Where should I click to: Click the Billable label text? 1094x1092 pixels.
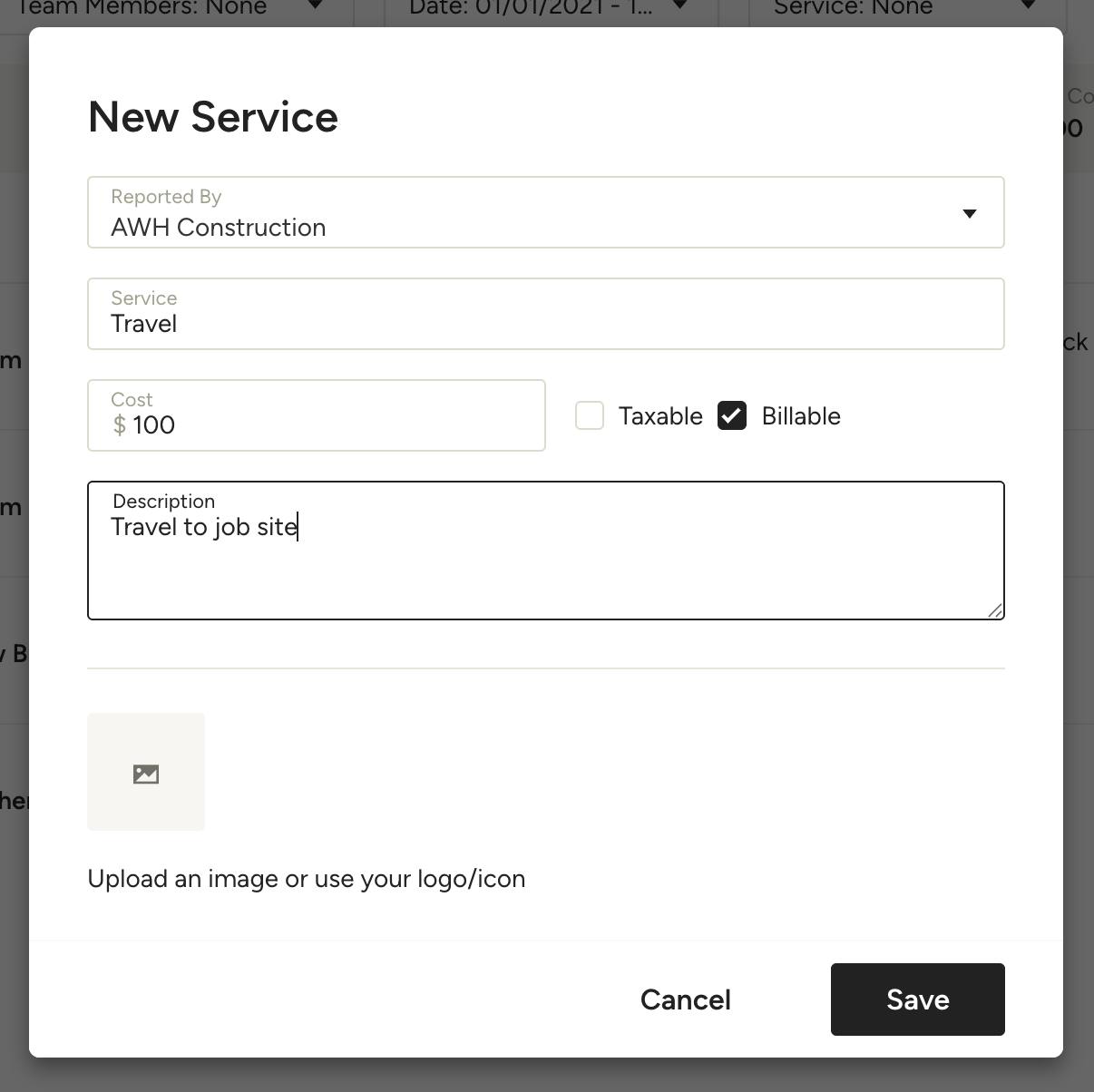pyautogui.click(x=801, y=416)
